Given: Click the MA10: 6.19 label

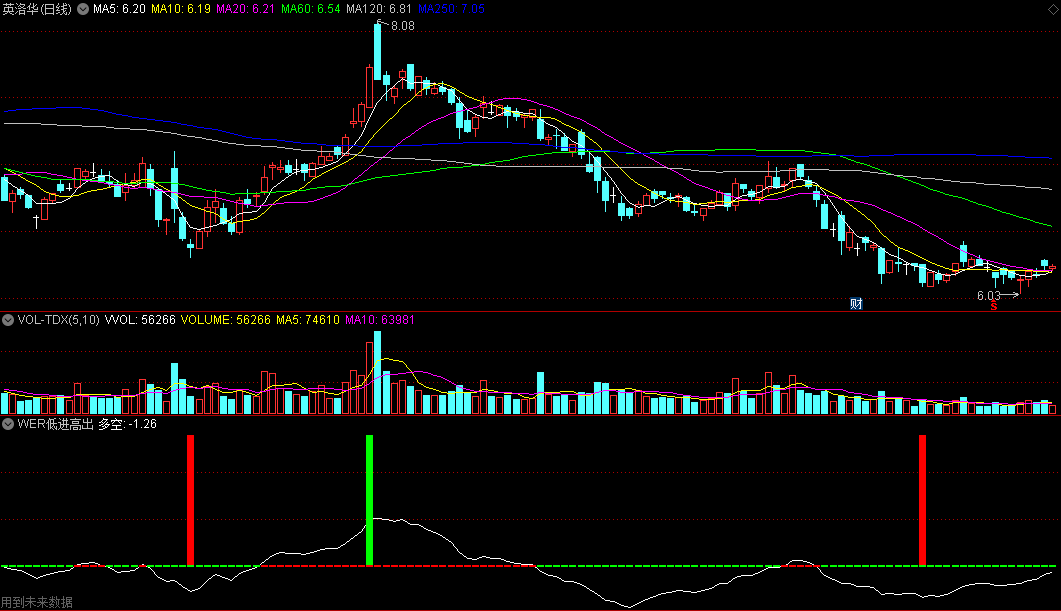Looking at the screenshot, I should pyautogui.click(x=181, y=9).
